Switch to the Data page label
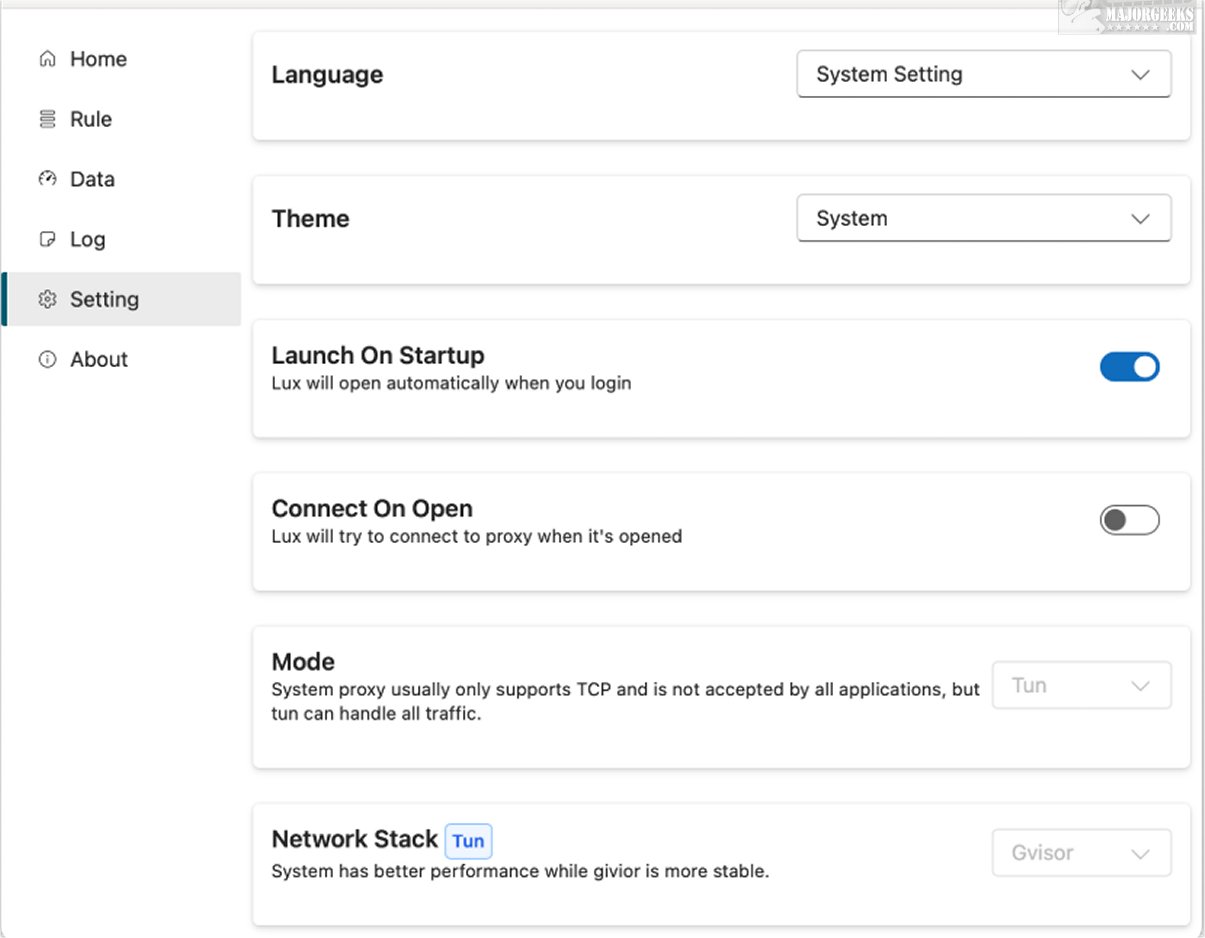The height and width of the screenshot is (938, 1205). (x=92, y=179)
